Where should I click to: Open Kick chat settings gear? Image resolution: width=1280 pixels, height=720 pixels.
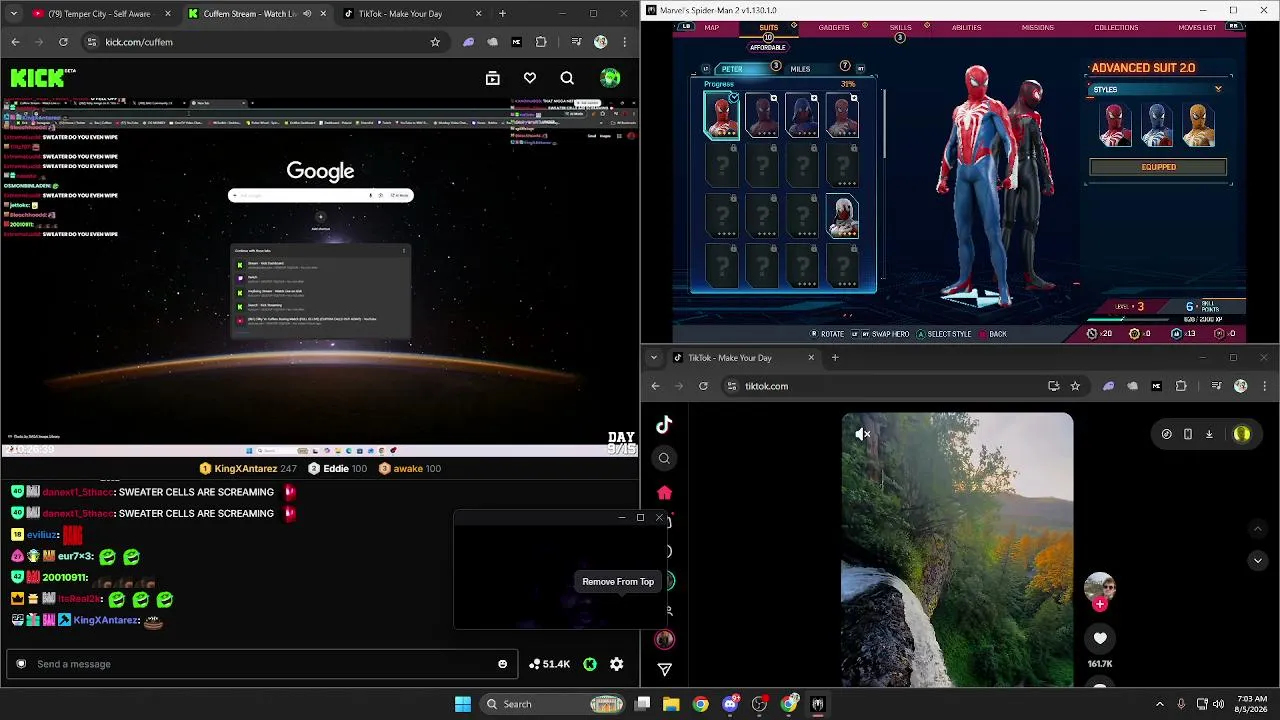pos(617,664)
